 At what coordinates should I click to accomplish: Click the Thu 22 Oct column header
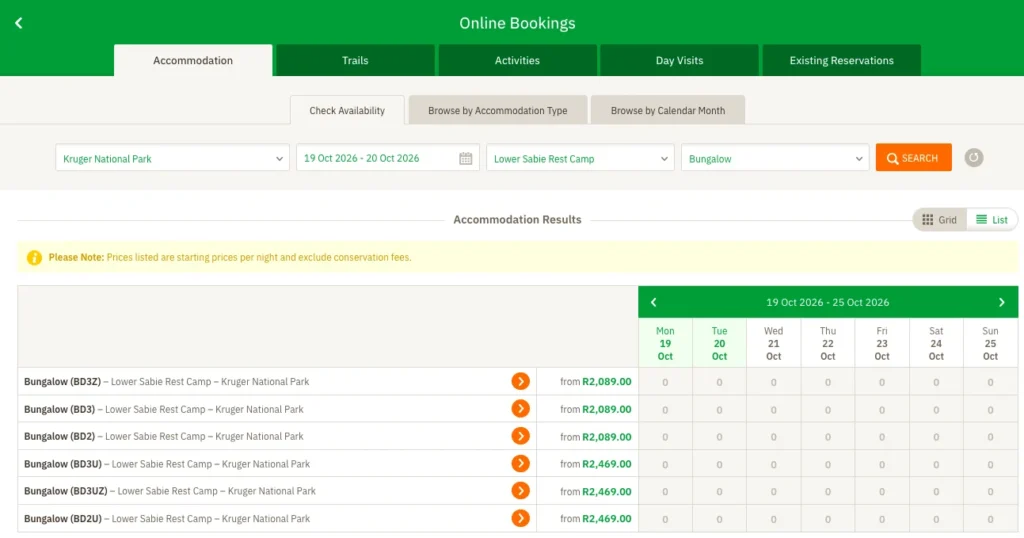pyautogui.click(x=827, y=343)
